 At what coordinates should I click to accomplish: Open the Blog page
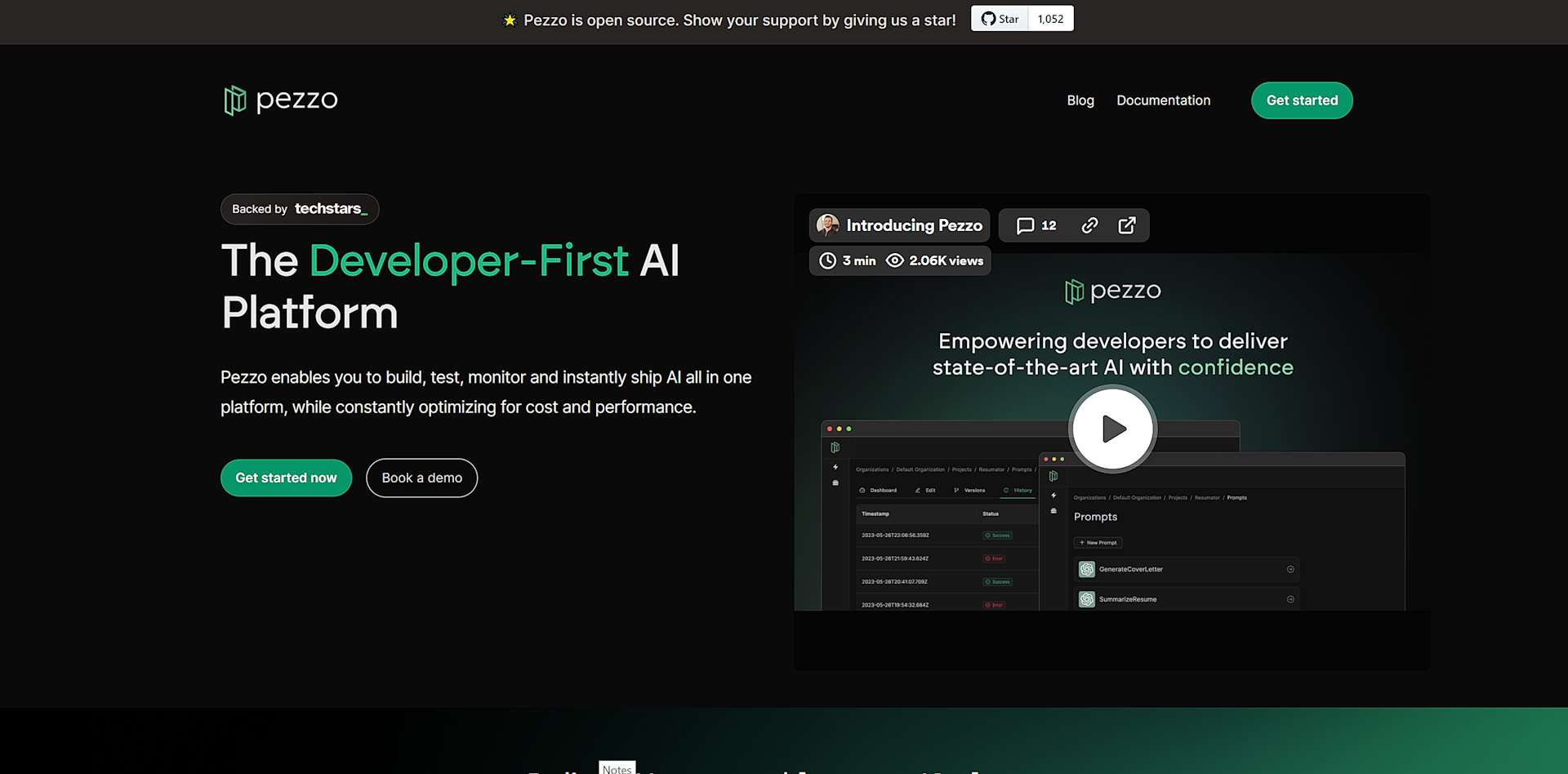[x=1080, y=100]
